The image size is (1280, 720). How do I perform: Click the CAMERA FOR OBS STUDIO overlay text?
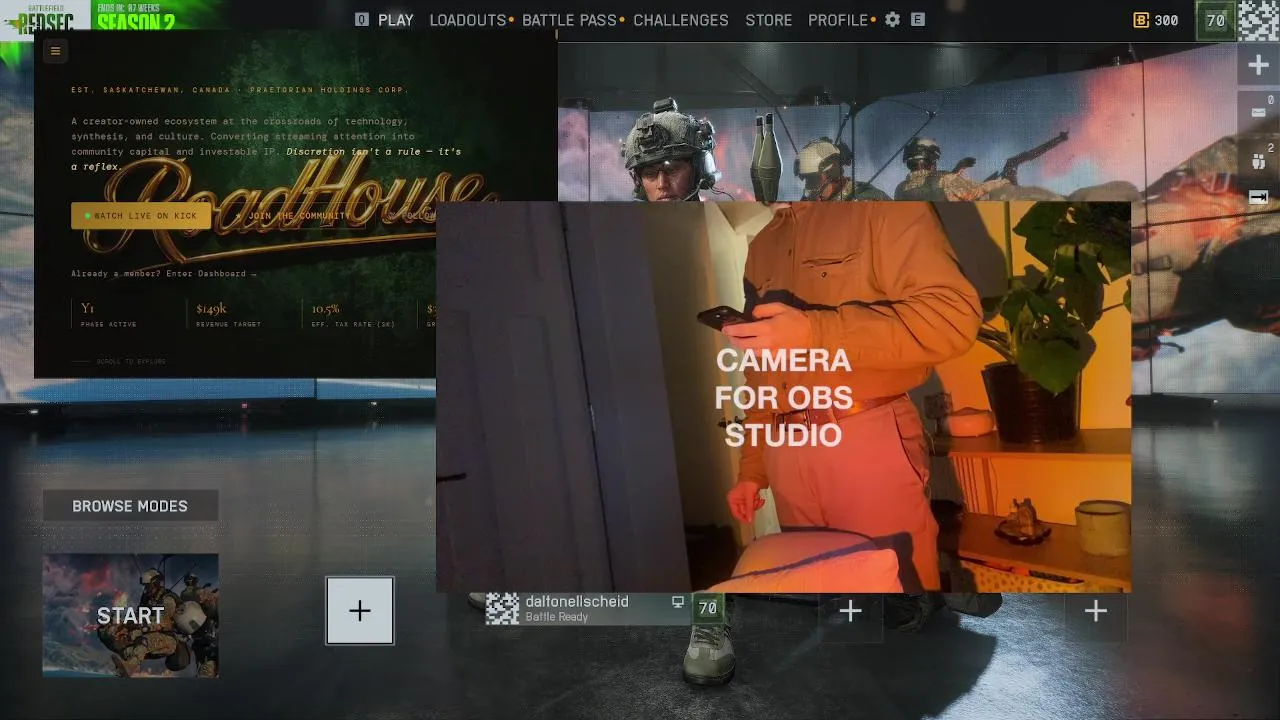783,398
